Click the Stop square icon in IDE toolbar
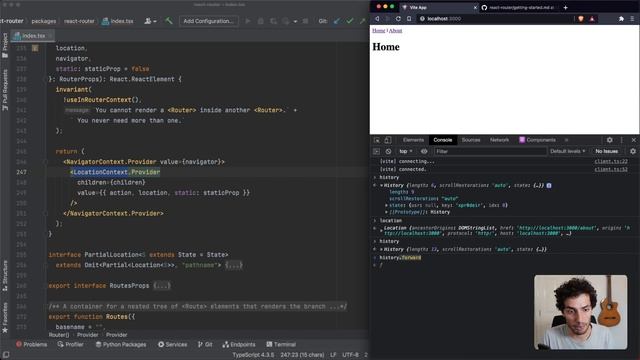Viewport: 640px width, 360px height. (305, 21)
